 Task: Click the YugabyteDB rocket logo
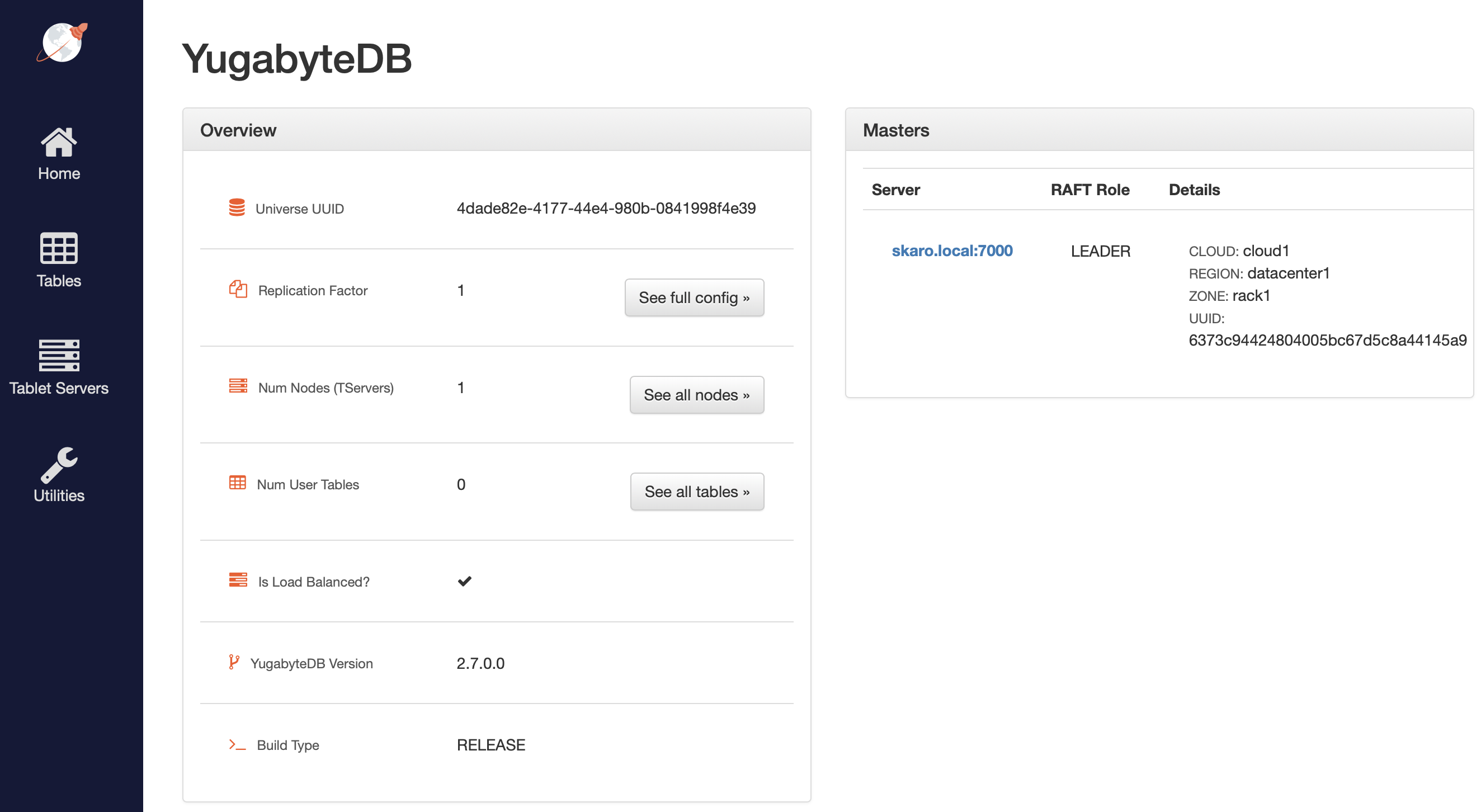[62, 42]
